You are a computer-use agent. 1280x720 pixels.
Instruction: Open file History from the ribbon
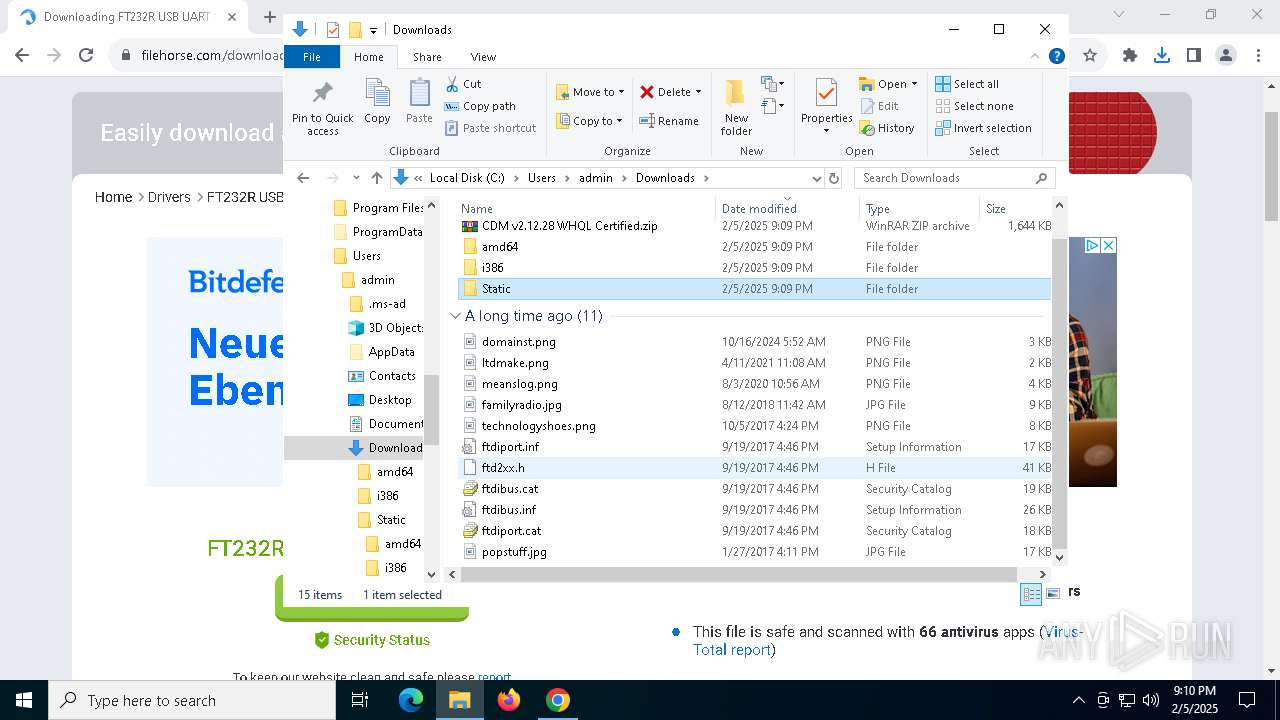[887, 128]
